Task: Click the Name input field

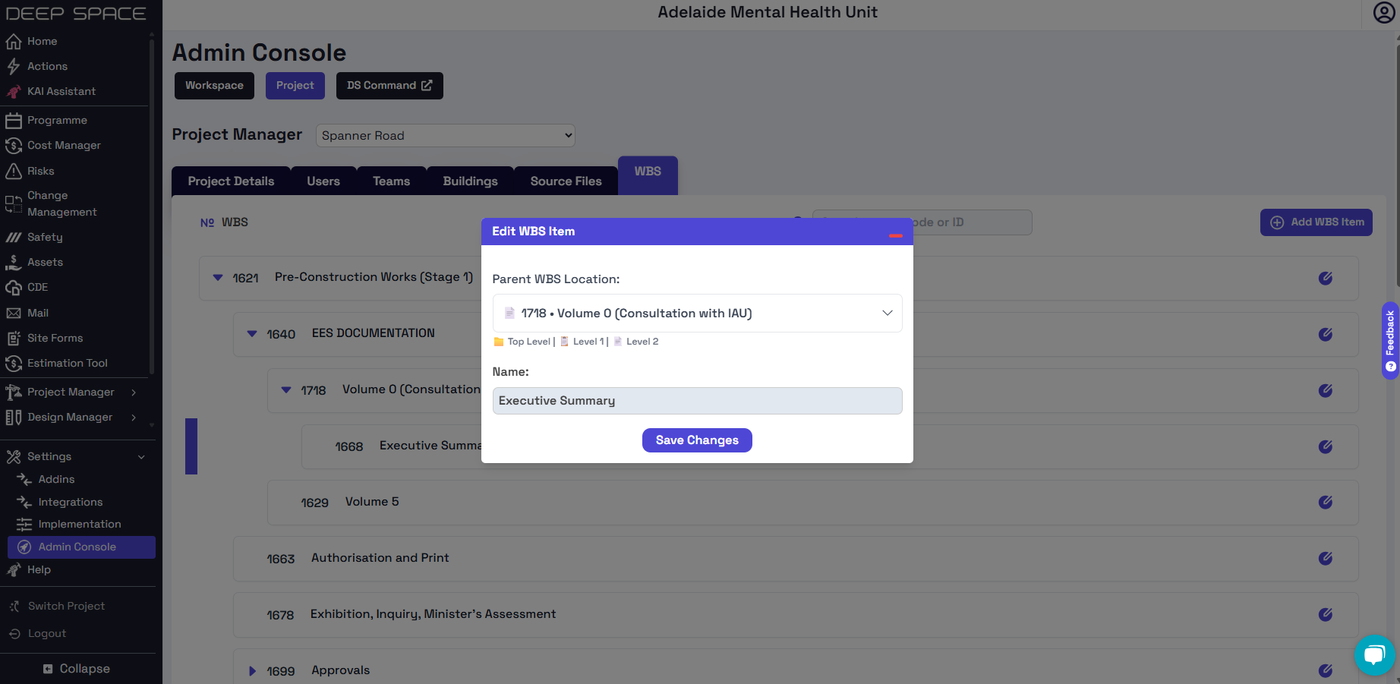Action: pos(697,401)
